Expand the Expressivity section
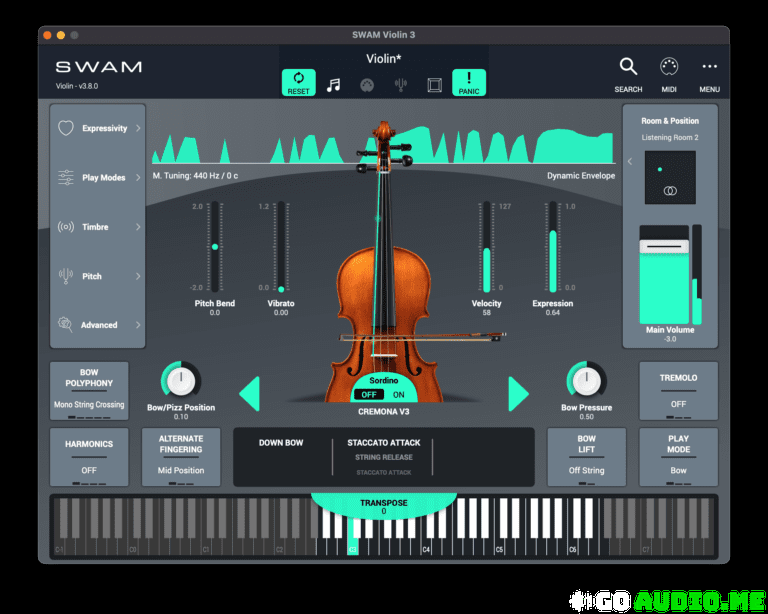 [98, 128]
